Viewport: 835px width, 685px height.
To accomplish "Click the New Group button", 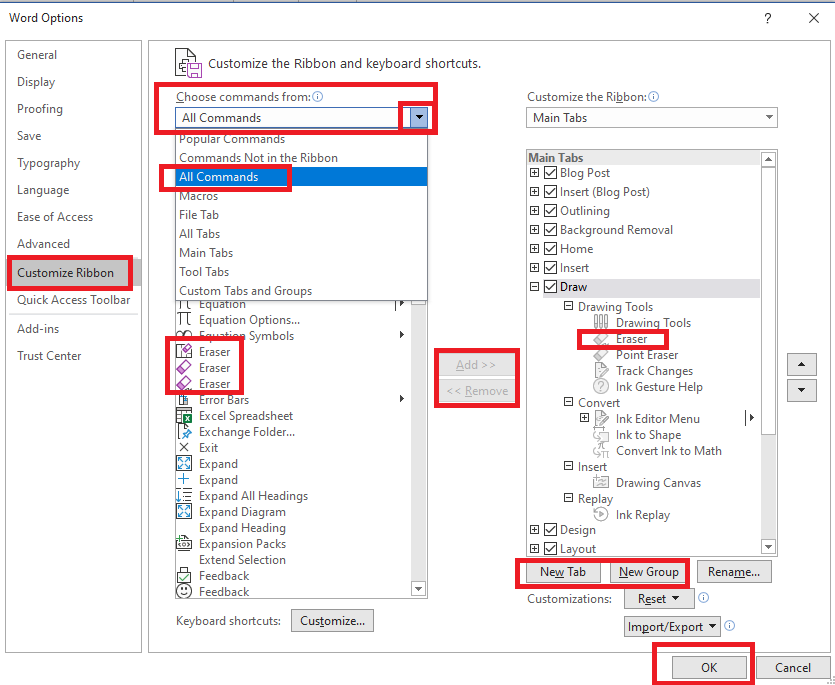I will pyautogui.click(x=648, y=572).
